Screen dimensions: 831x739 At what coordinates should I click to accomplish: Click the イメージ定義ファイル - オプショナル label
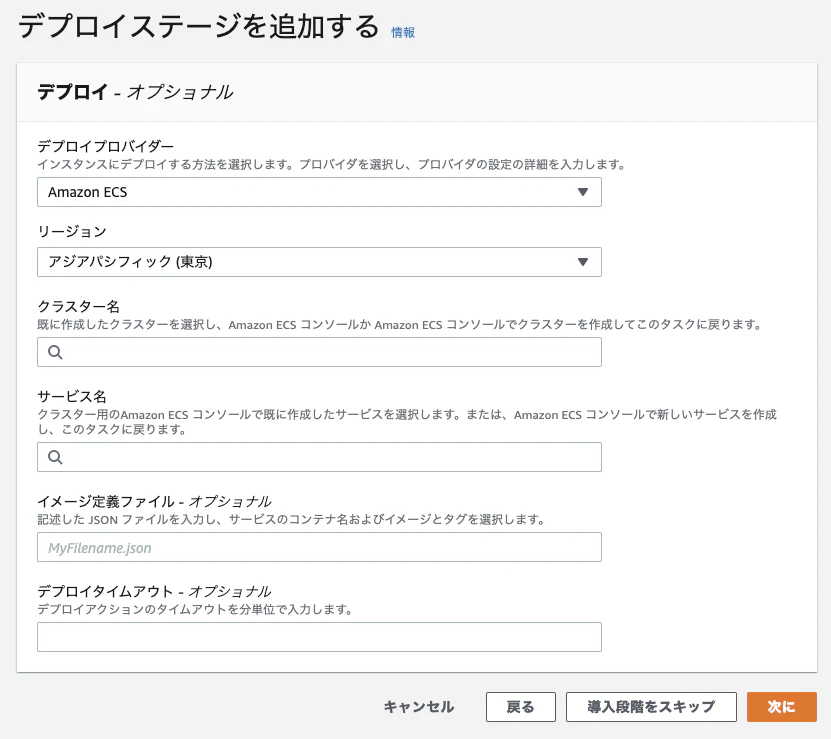(154, 502)
